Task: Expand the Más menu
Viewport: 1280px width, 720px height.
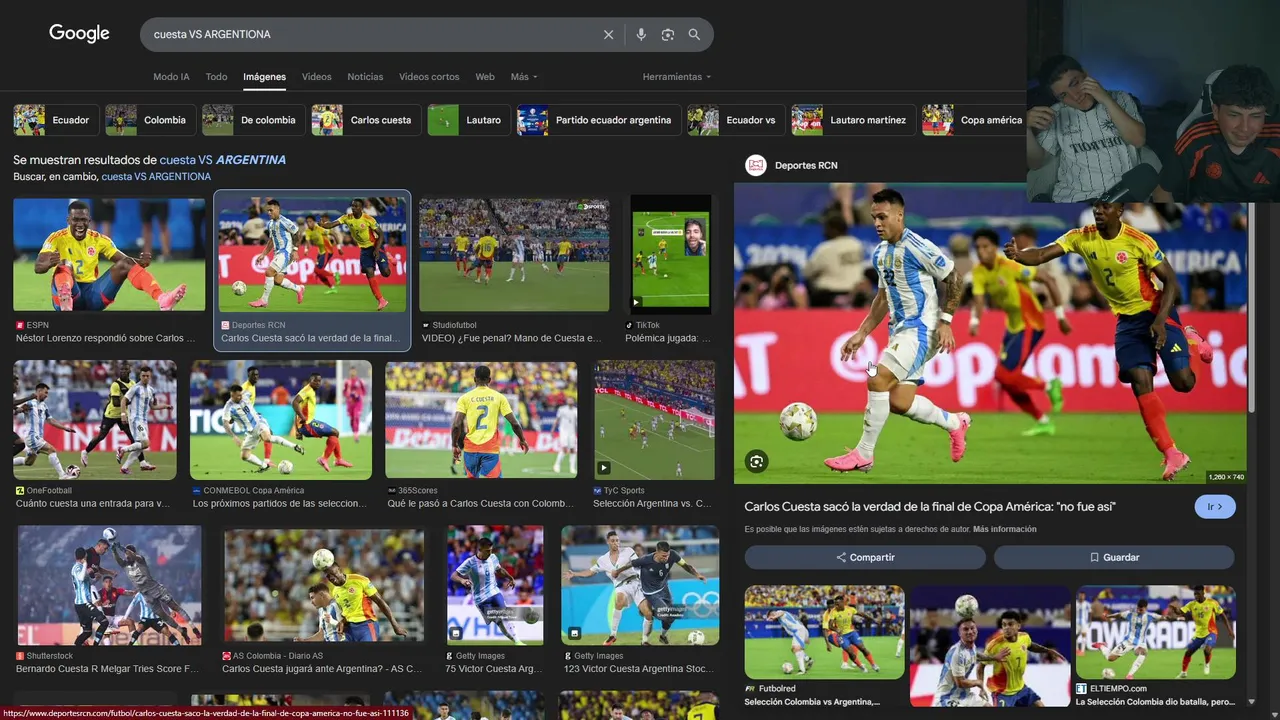Action: [524, 77]
